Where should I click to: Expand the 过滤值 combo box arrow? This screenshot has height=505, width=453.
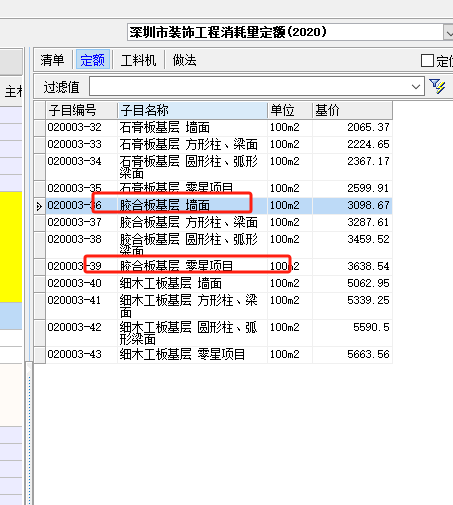416,87
